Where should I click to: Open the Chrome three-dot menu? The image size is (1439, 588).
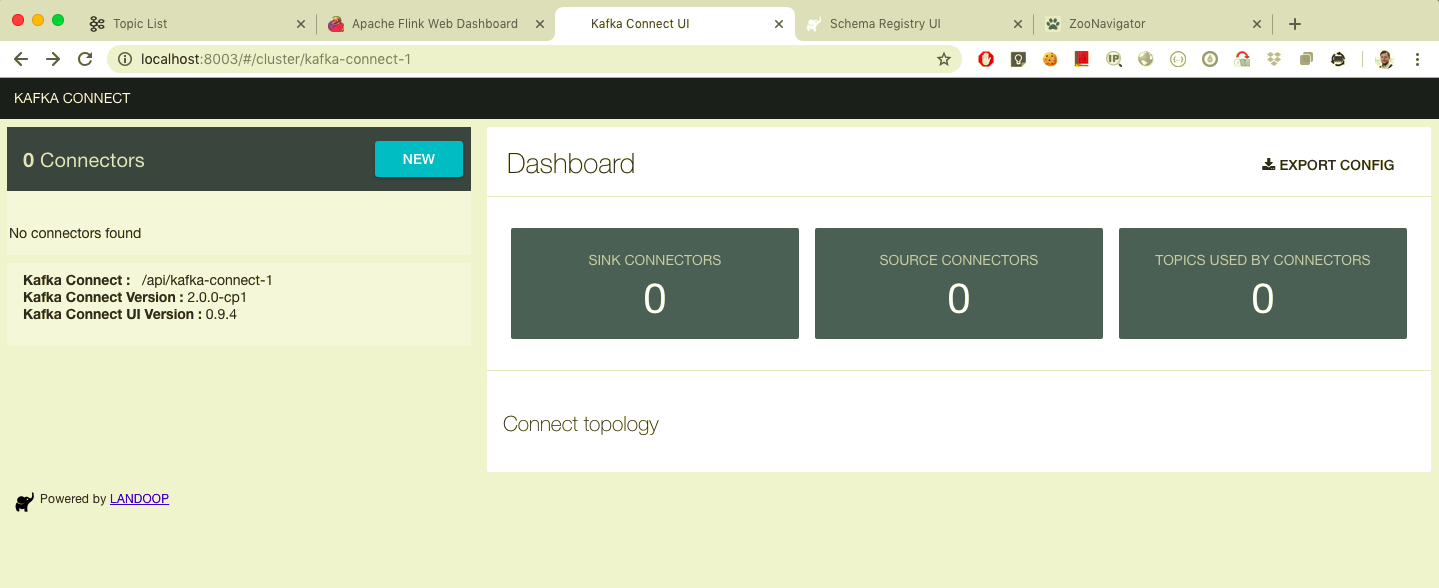[x=1417, y=59]
